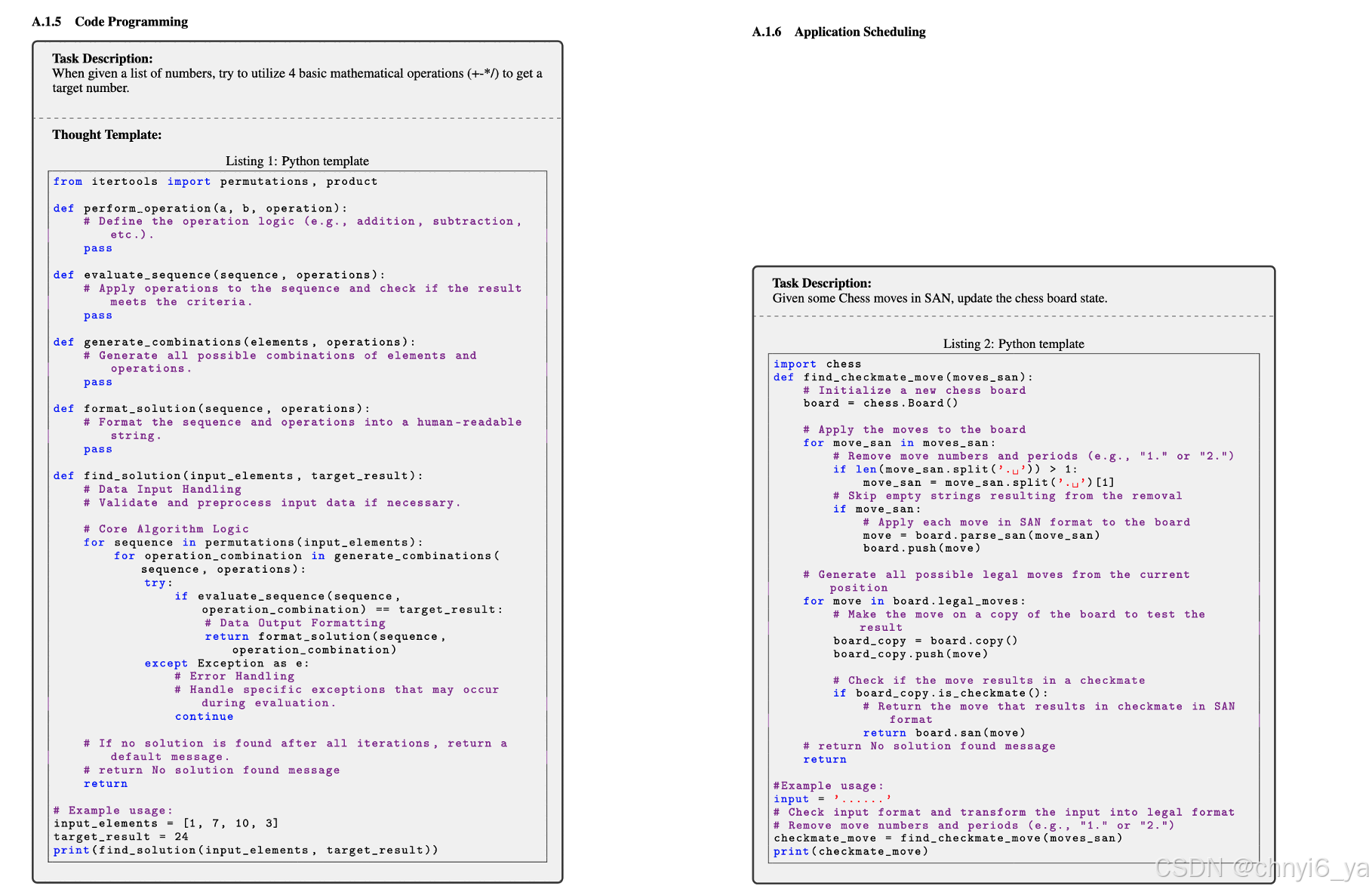Screen dimensions: 1372x892
Task: Click the 'except Exception as e:' line
Action: point(226,663)
